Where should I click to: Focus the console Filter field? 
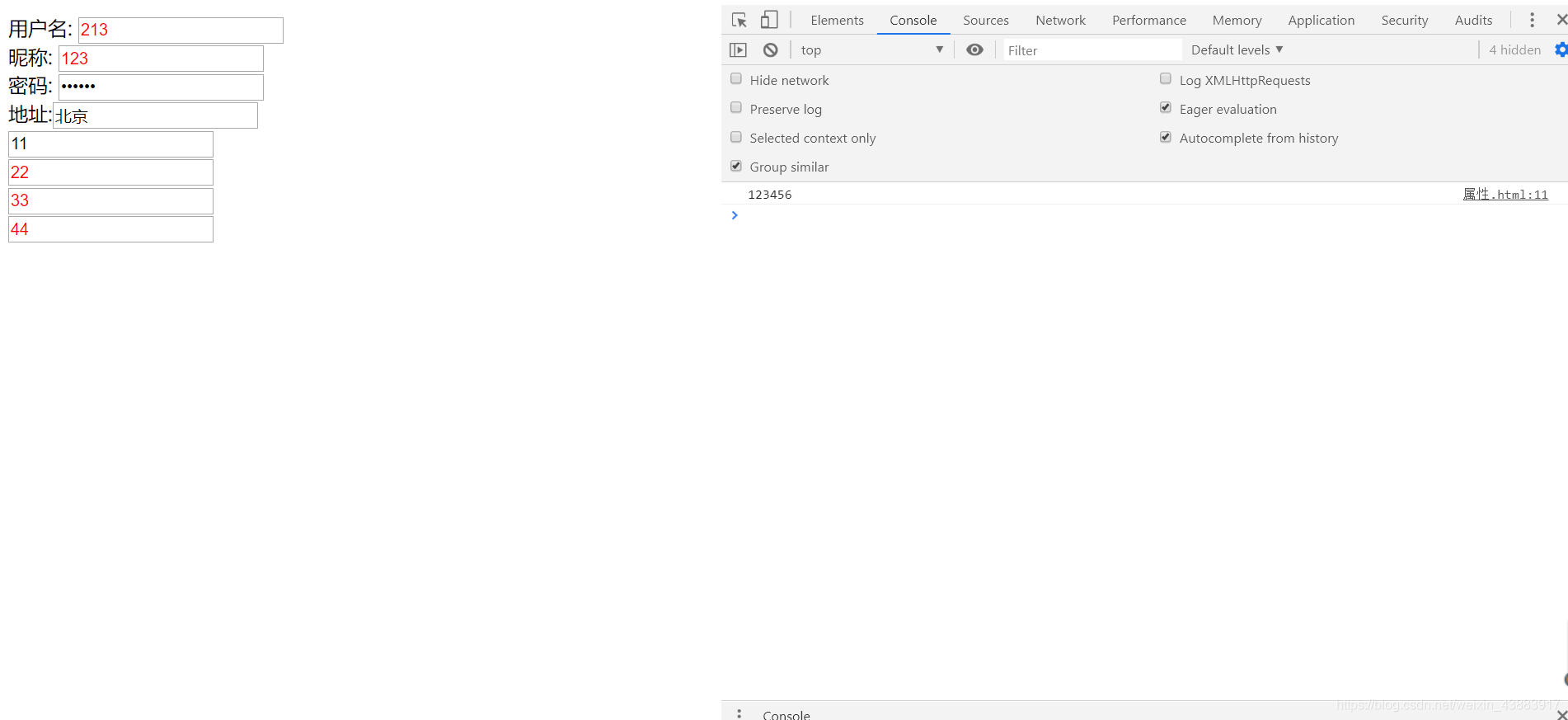tap(1091, 50)
